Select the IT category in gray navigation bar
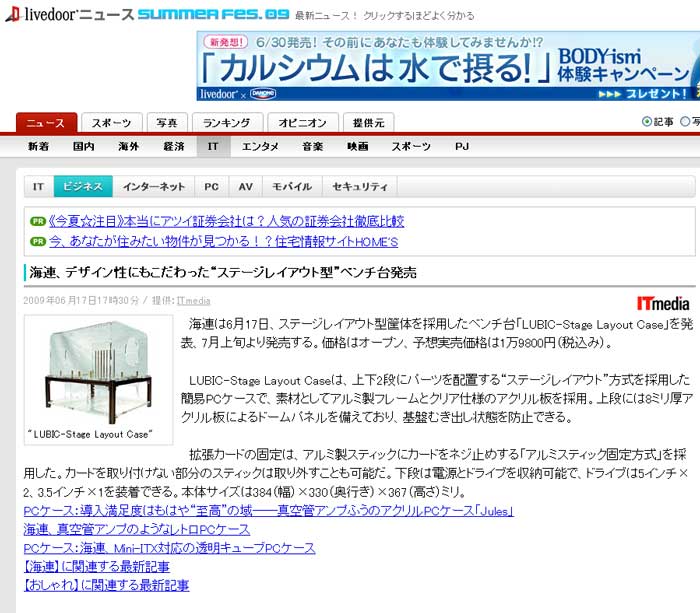 213,146
